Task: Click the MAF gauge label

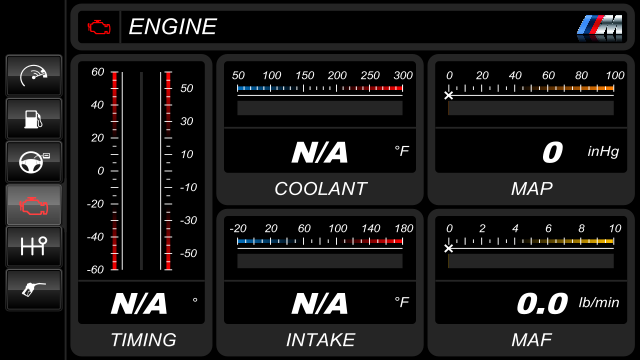Action: click(531, 340)
